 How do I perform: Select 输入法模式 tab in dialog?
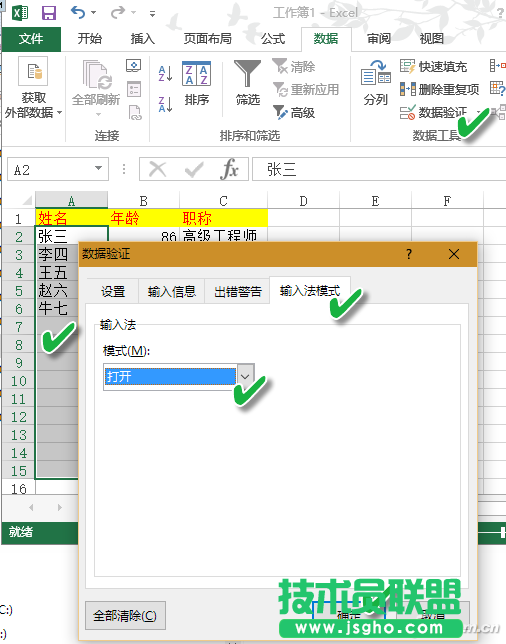pyautogui.click(x=310, y=291)
